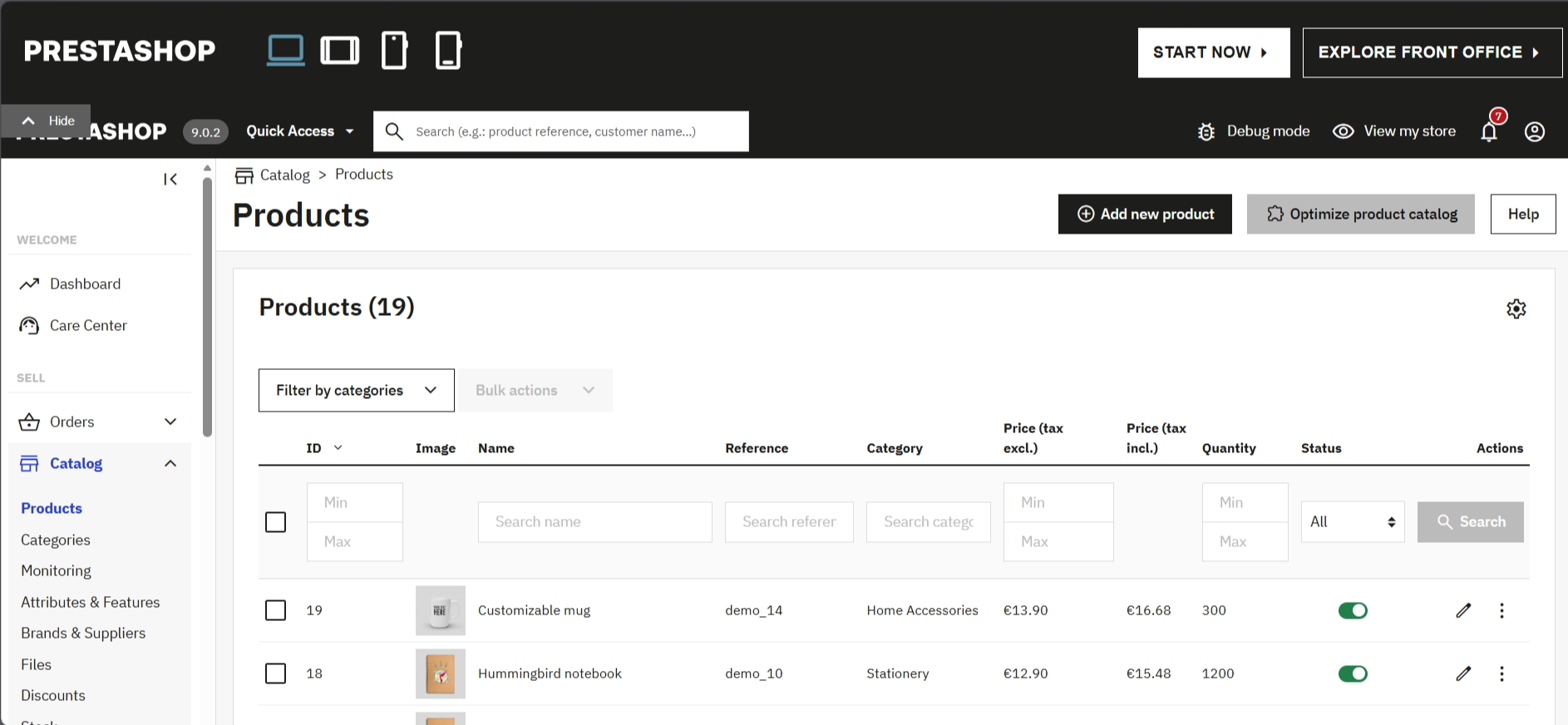The image size is (1568, 725).
Task: Sort by Name column header
Action: coord(496,448)
